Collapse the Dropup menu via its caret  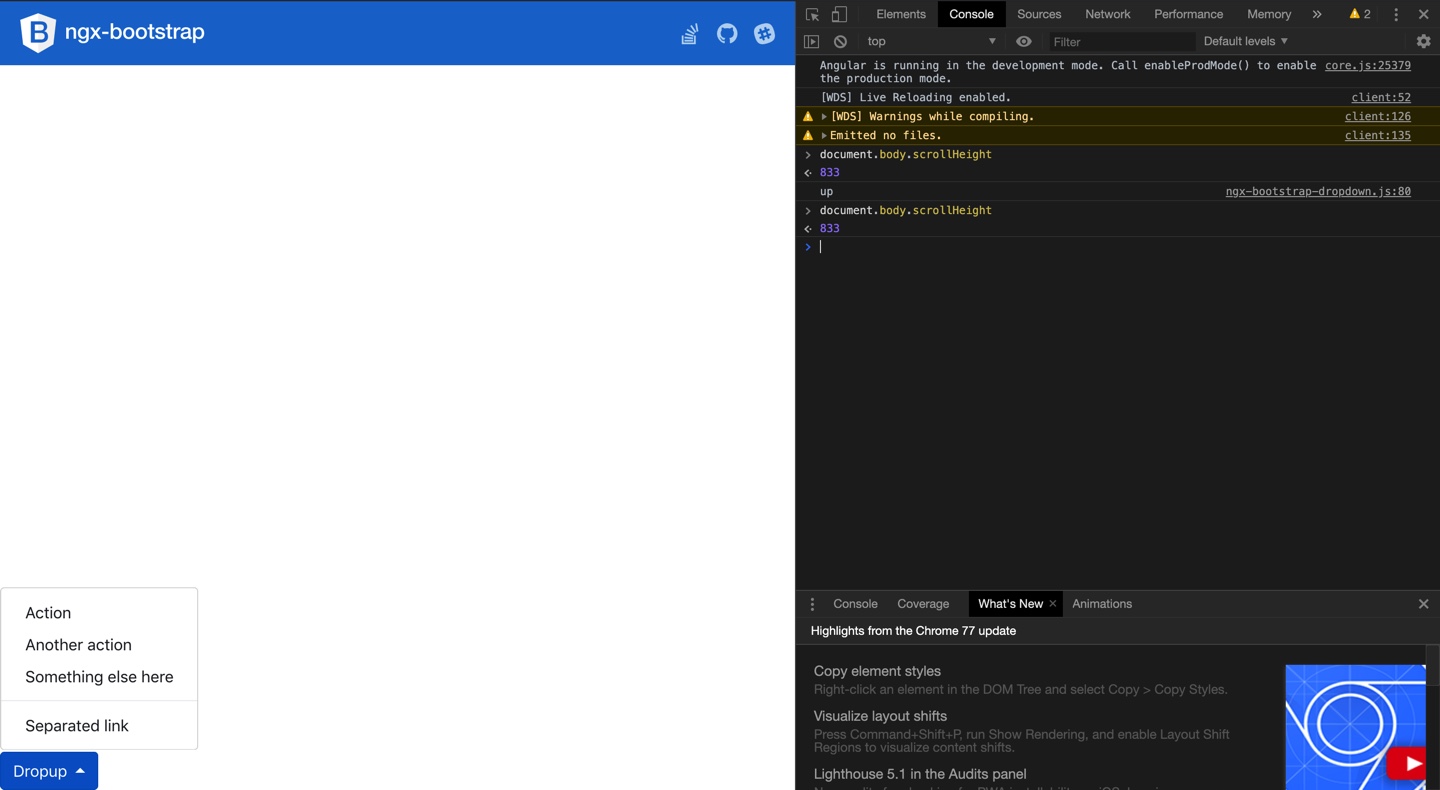(80, 771)
